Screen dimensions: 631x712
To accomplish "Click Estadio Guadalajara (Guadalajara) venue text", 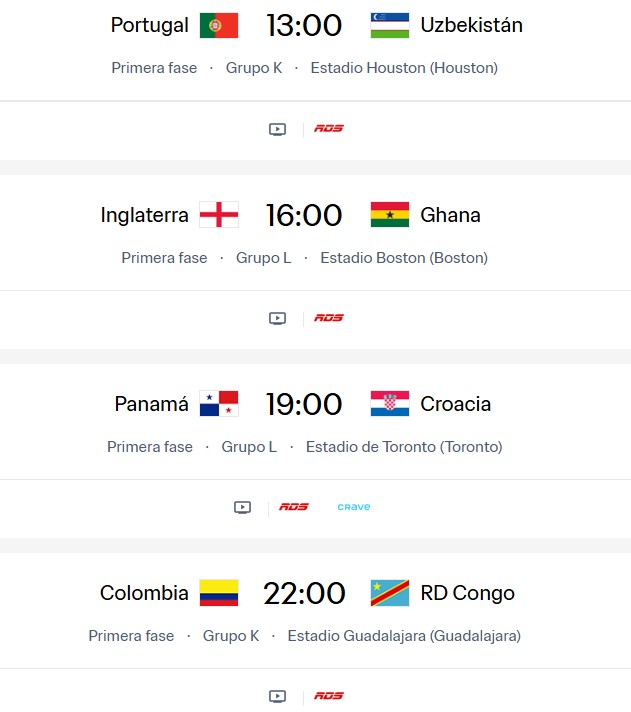I will (404, 636).
